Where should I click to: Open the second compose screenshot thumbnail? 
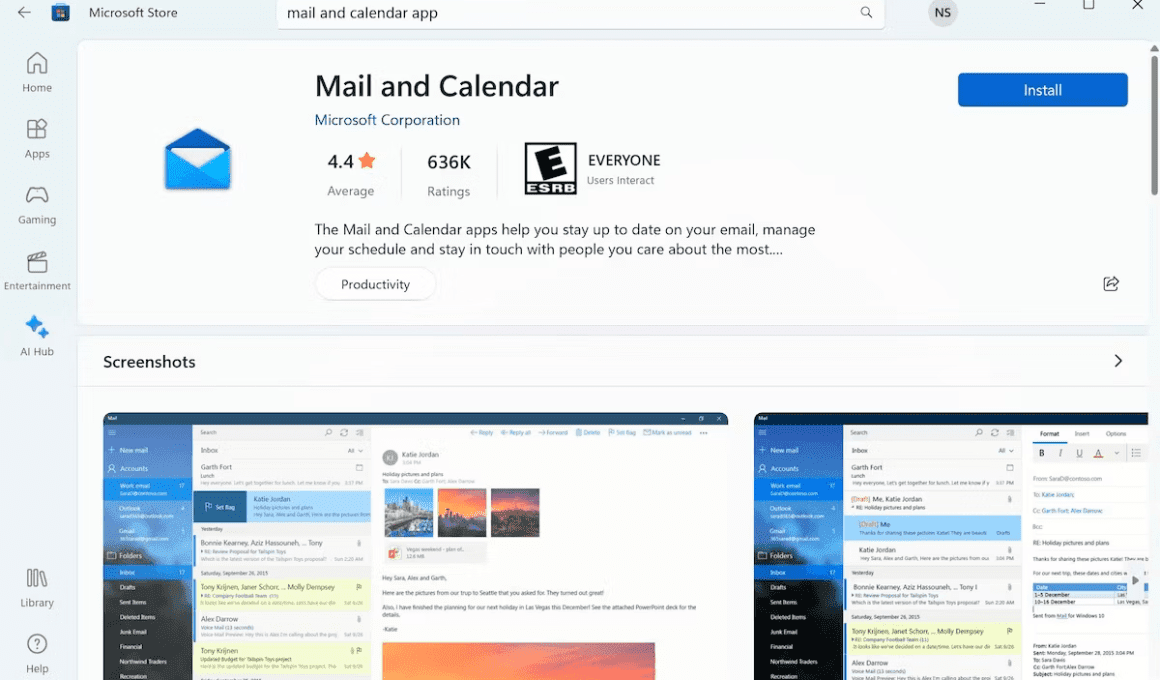pos(951,546)
